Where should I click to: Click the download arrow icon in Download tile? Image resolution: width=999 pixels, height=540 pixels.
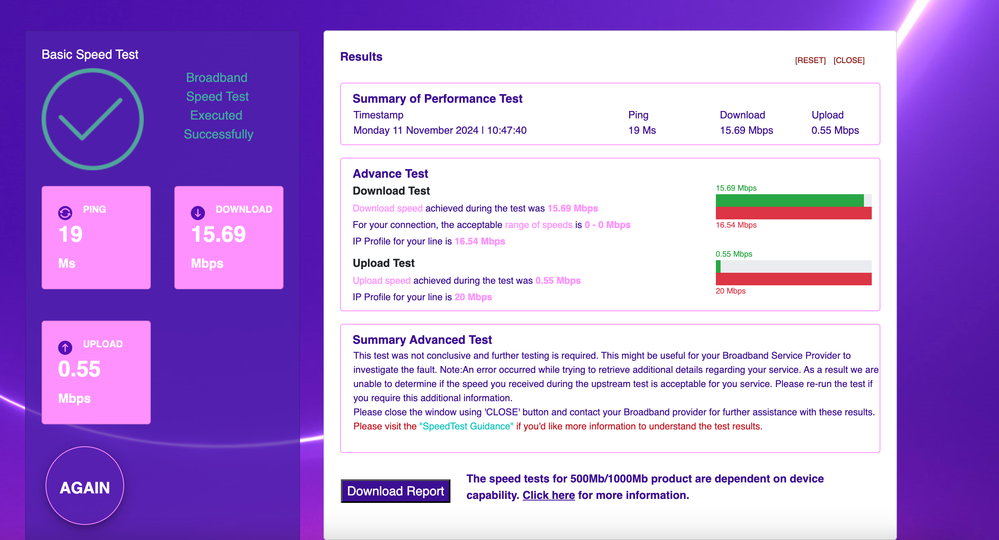[198, 212]
